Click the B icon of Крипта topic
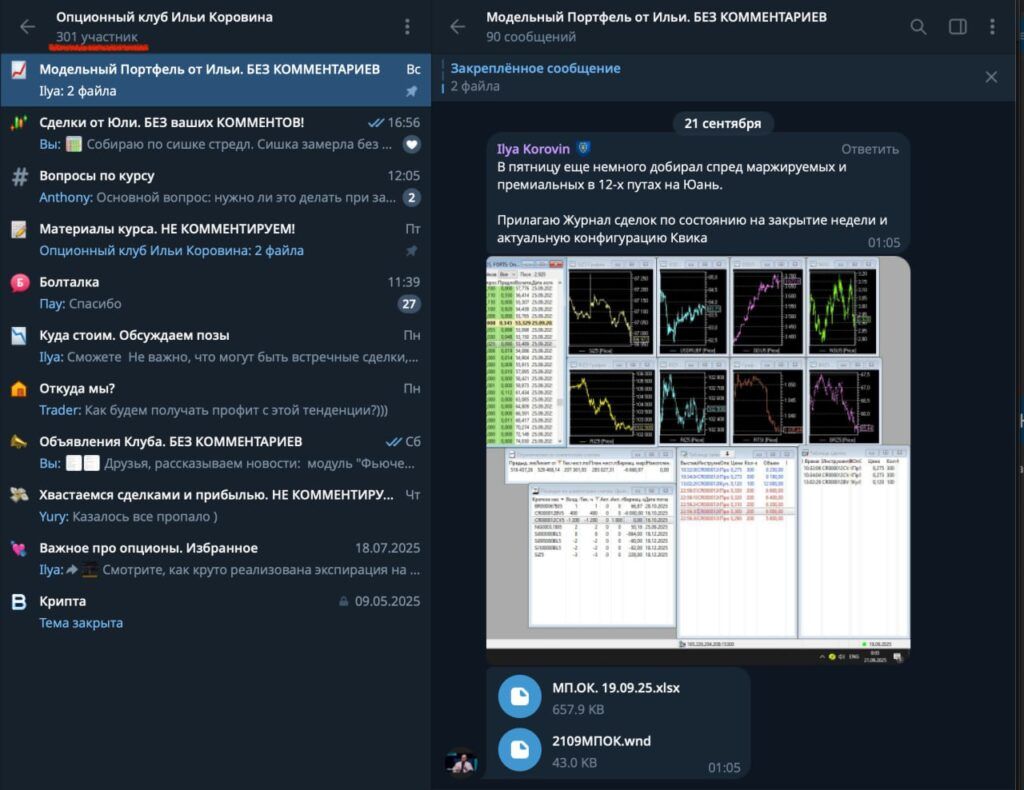This screenshot has height=790, width=1024. [x=19, y=602]
